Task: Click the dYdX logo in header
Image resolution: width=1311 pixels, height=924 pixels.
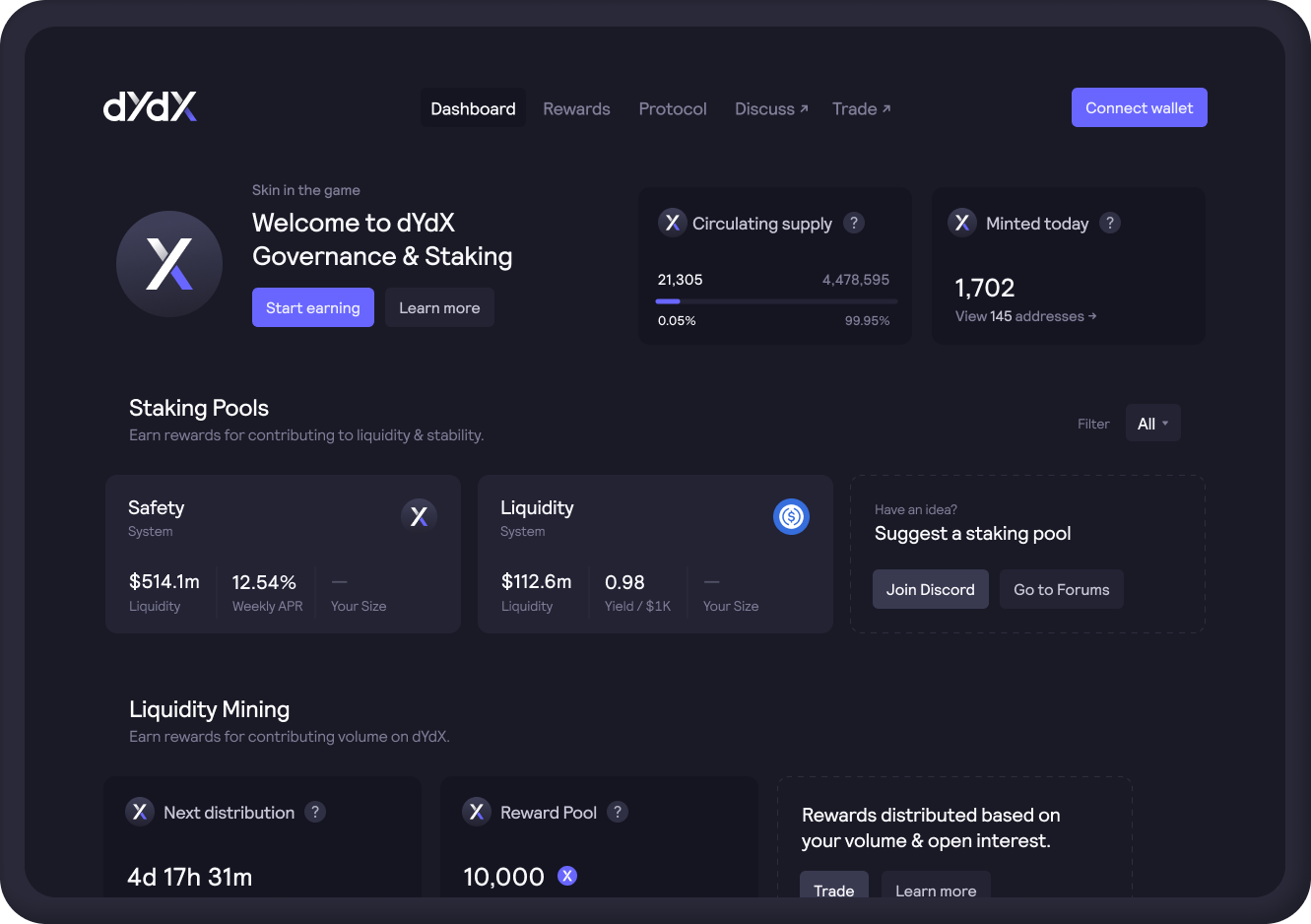Action: pos(150,106)
